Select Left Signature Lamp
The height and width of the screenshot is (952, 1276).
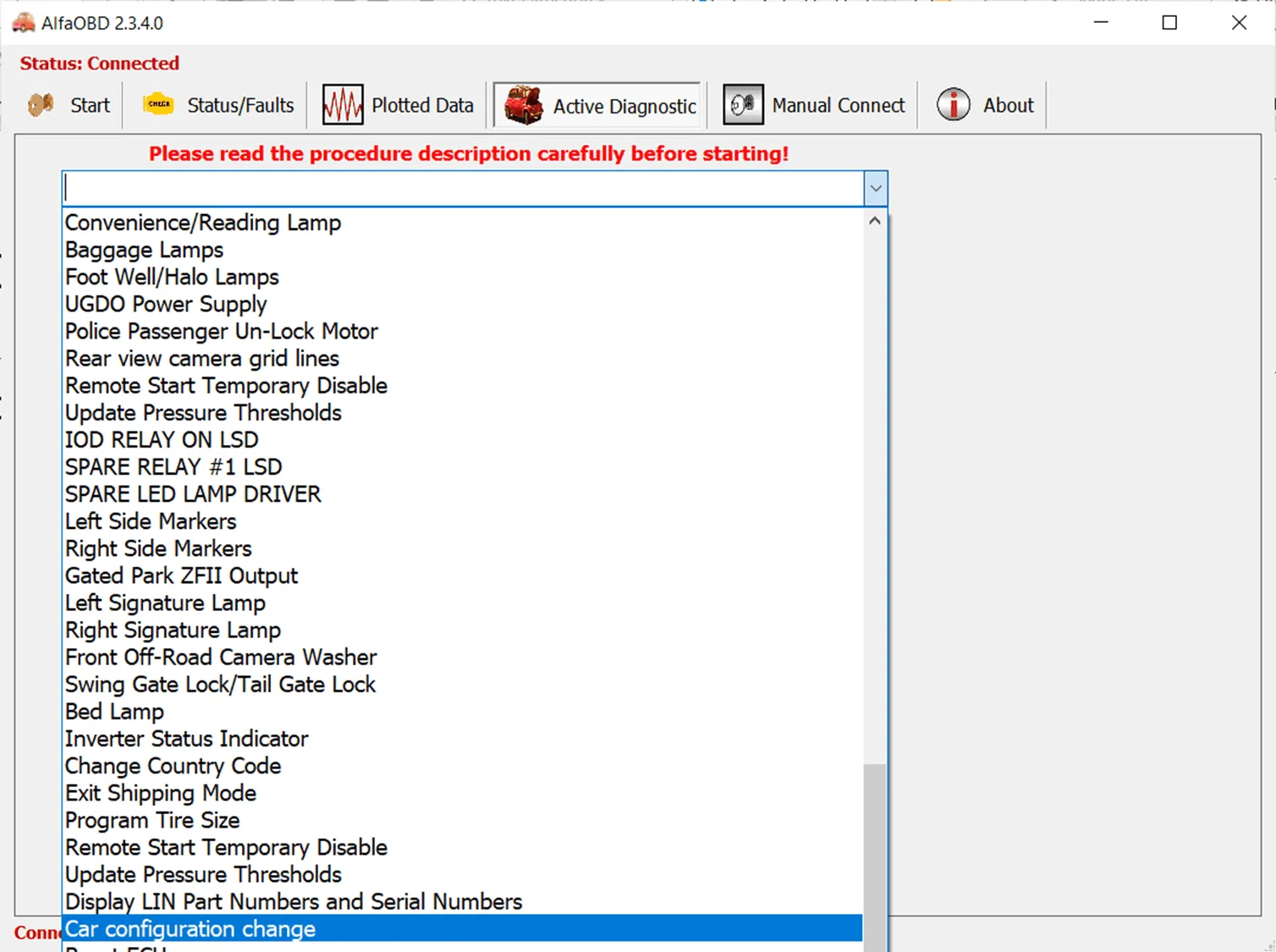(462, 603)
